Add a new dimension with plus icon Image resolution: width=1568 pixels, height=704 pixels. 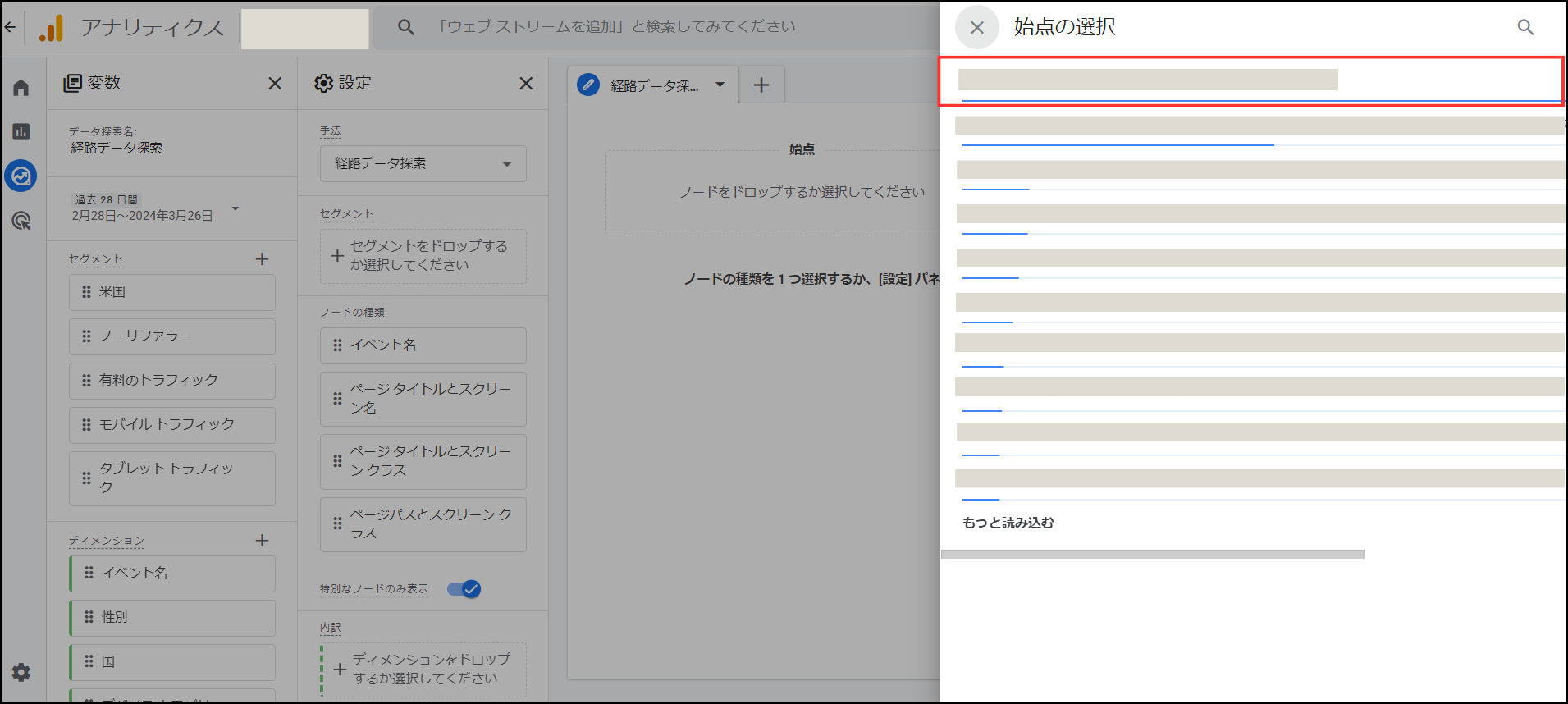coord(262,541)
